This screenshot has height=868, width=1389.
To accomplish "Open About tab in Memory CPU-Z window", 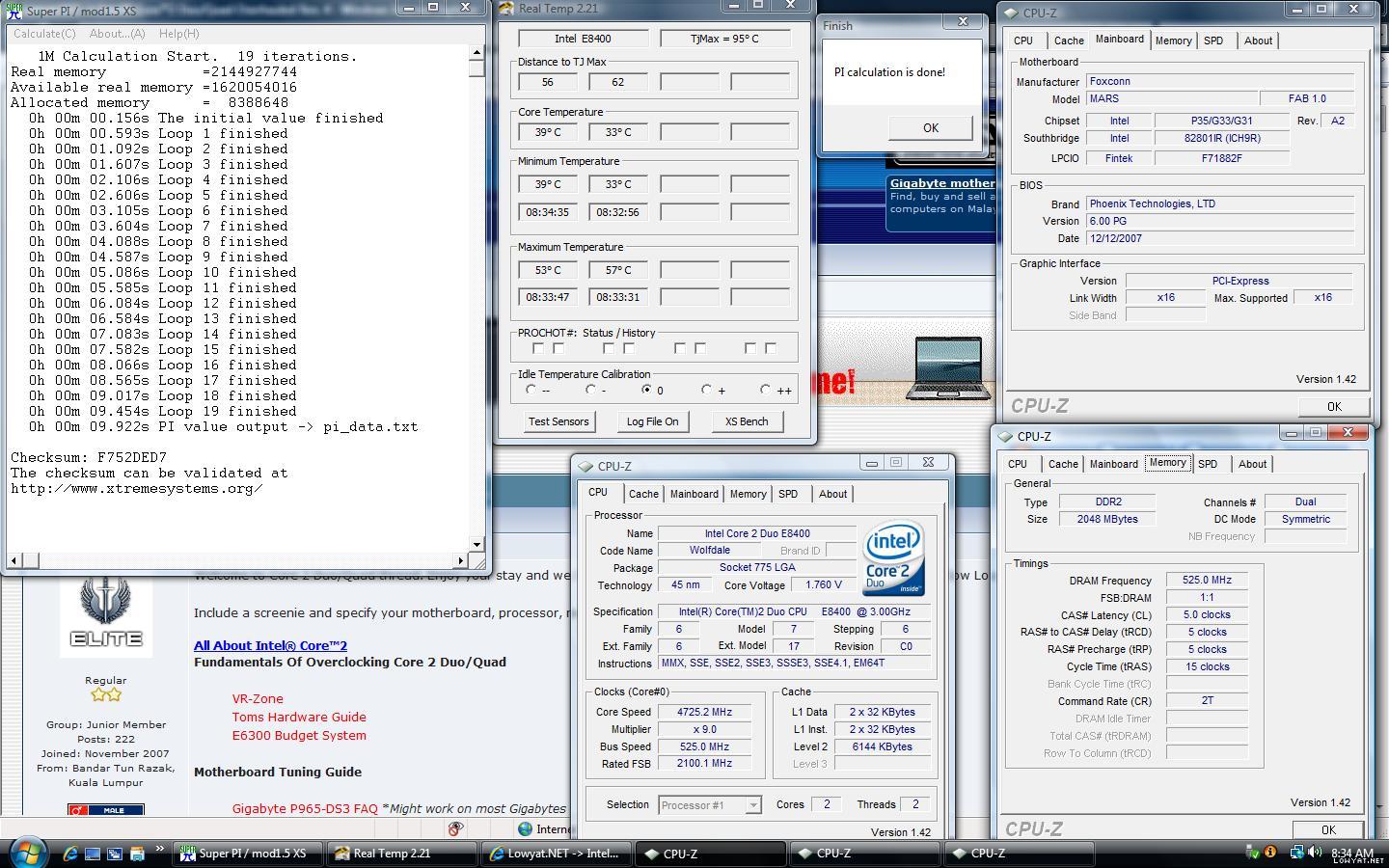I will click(x=1252, y=464).
